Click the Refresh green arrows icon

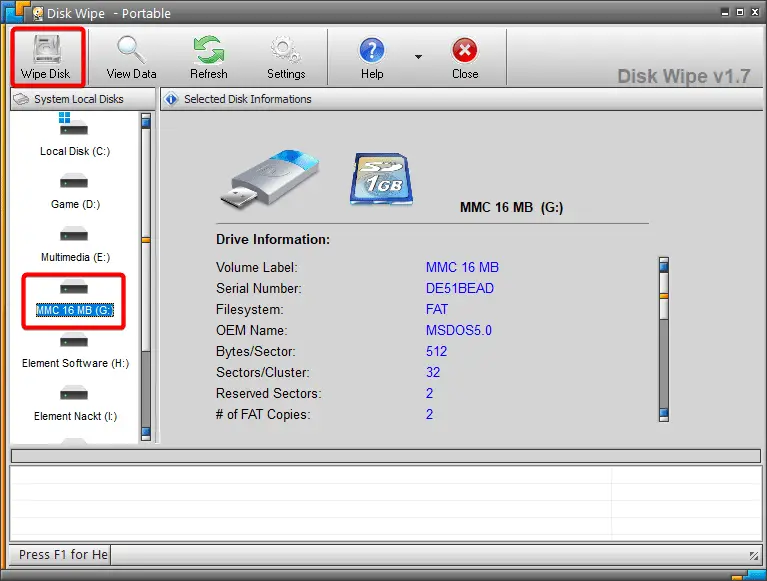tap(209, 50)
